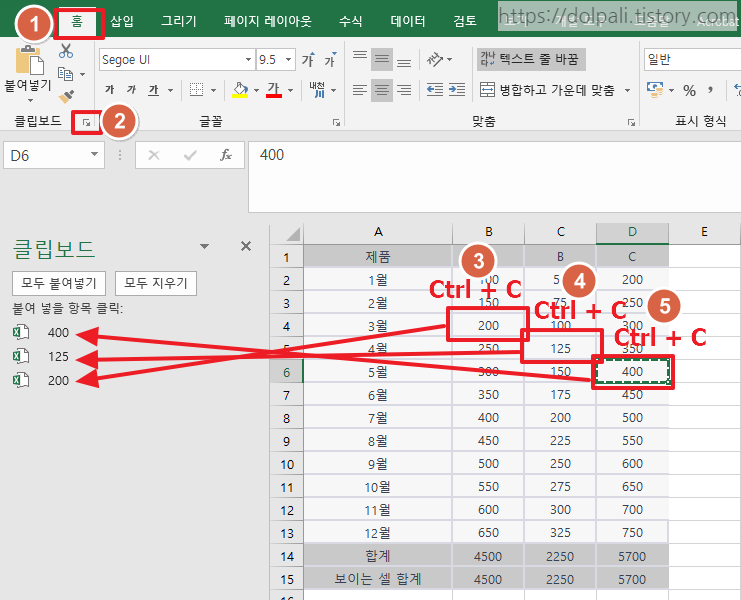Expand underline style dropdown arrow
Image resolution: width=741 pixels, height=600 pixels.
click(x=170, y=90)
